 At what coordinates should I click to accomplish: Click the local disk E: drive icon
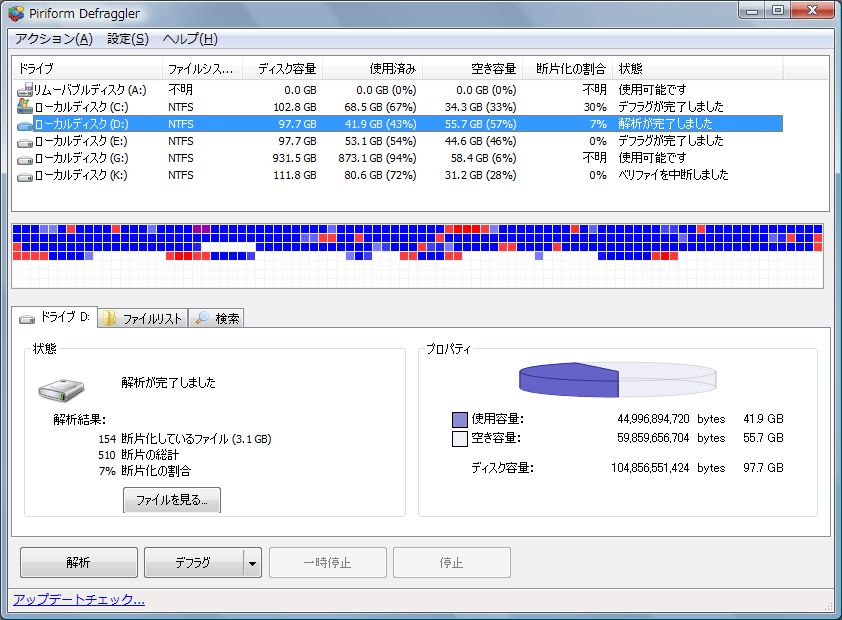click(25, 143)
